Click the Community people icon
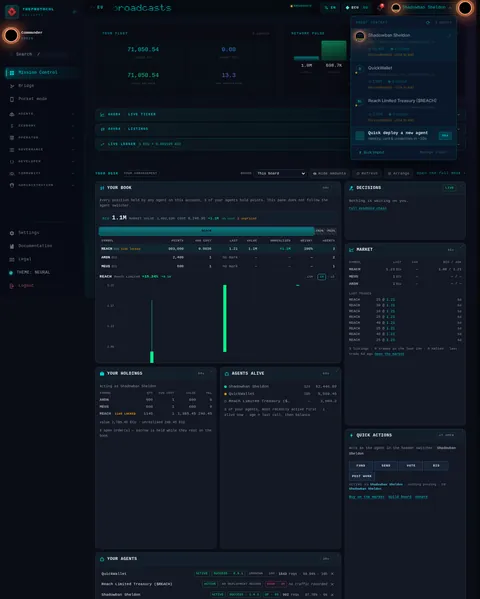Screen dimensions: 480x599 (x=12, y=173)
